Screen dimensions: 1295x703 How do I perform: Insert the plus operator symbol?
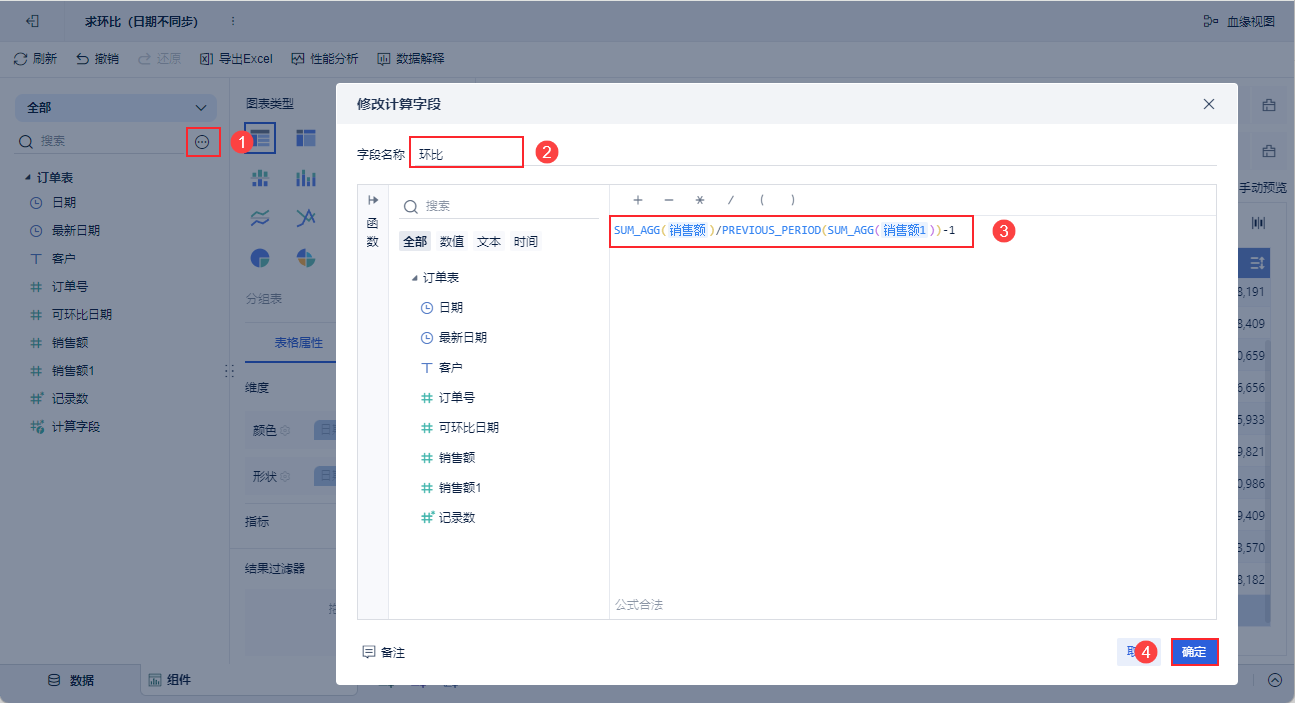pos(638,200)
